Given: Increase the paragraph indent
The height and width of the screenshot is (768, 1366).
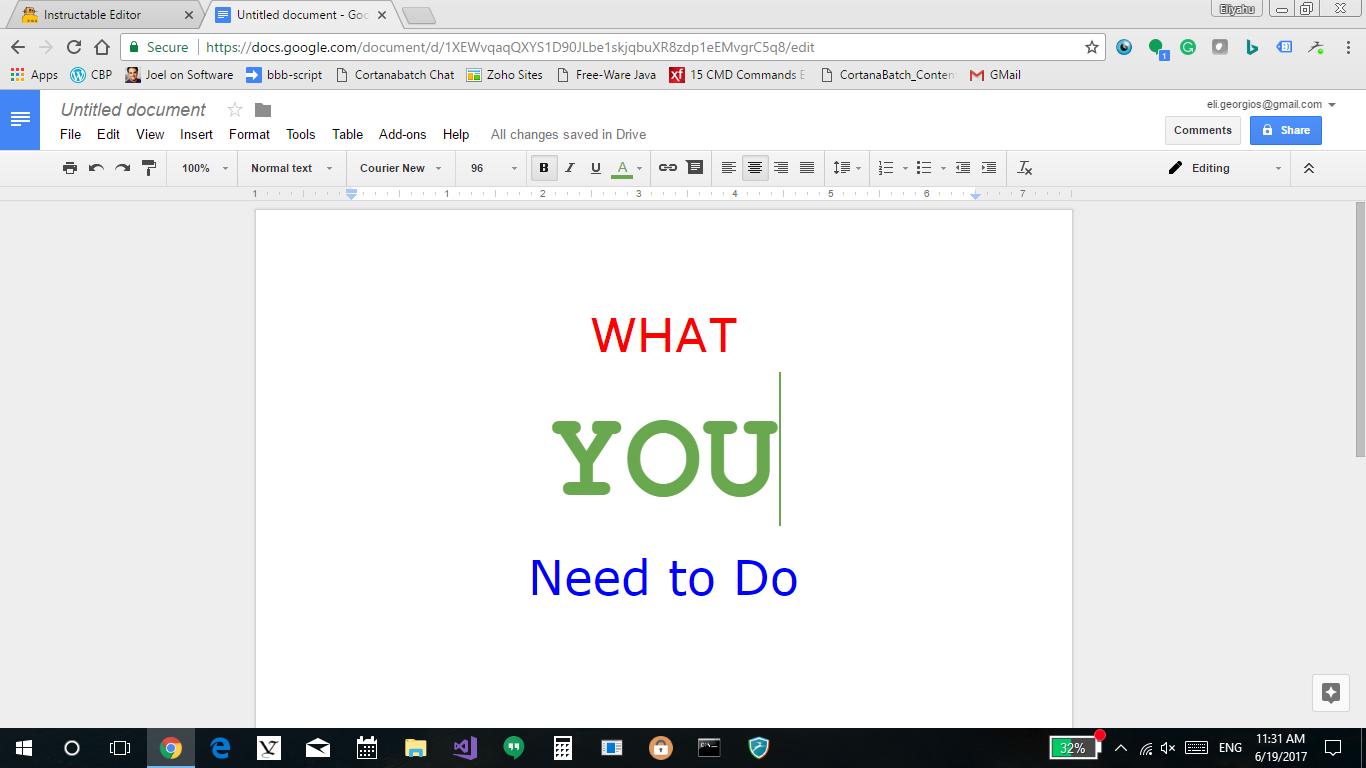Looking at the screenshot, I should coord(989,168).
